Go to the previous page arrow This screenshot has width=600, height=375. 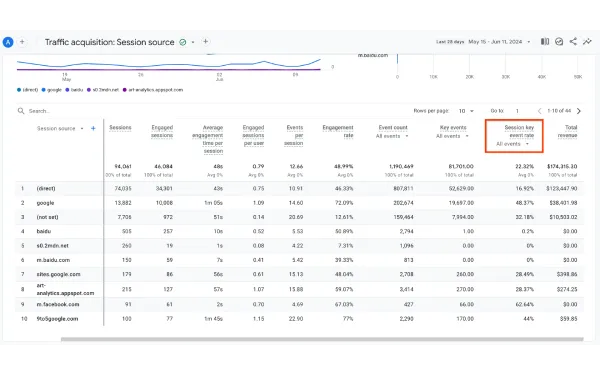(540, 111)
